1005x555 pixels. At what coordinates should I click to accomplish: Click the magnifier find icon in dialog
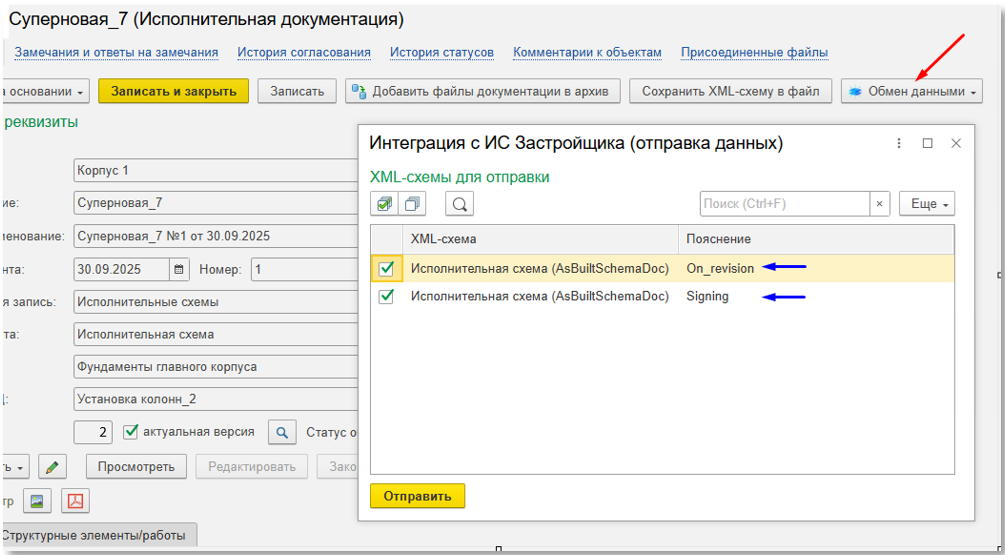click(x=459, y=204)
